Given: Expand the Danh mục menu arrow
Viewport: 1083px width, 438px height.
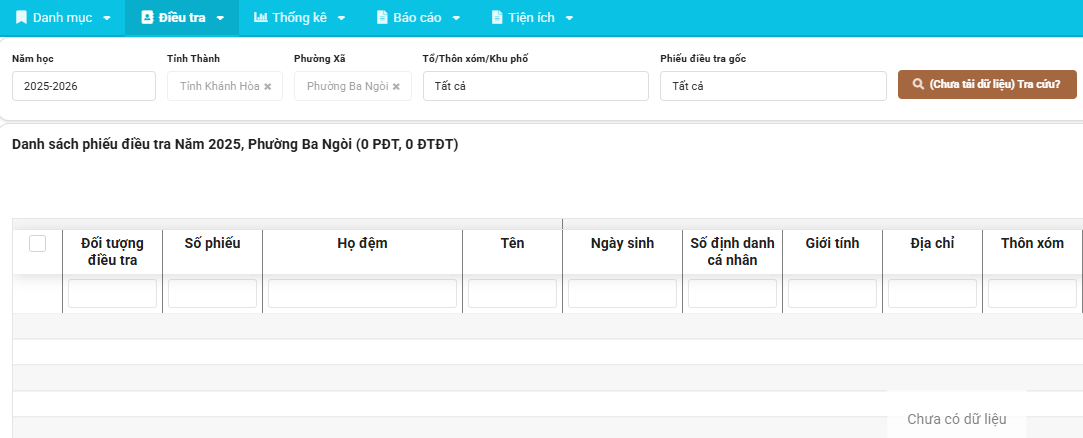Looking at the screenshot, I should tap(106, 19).
